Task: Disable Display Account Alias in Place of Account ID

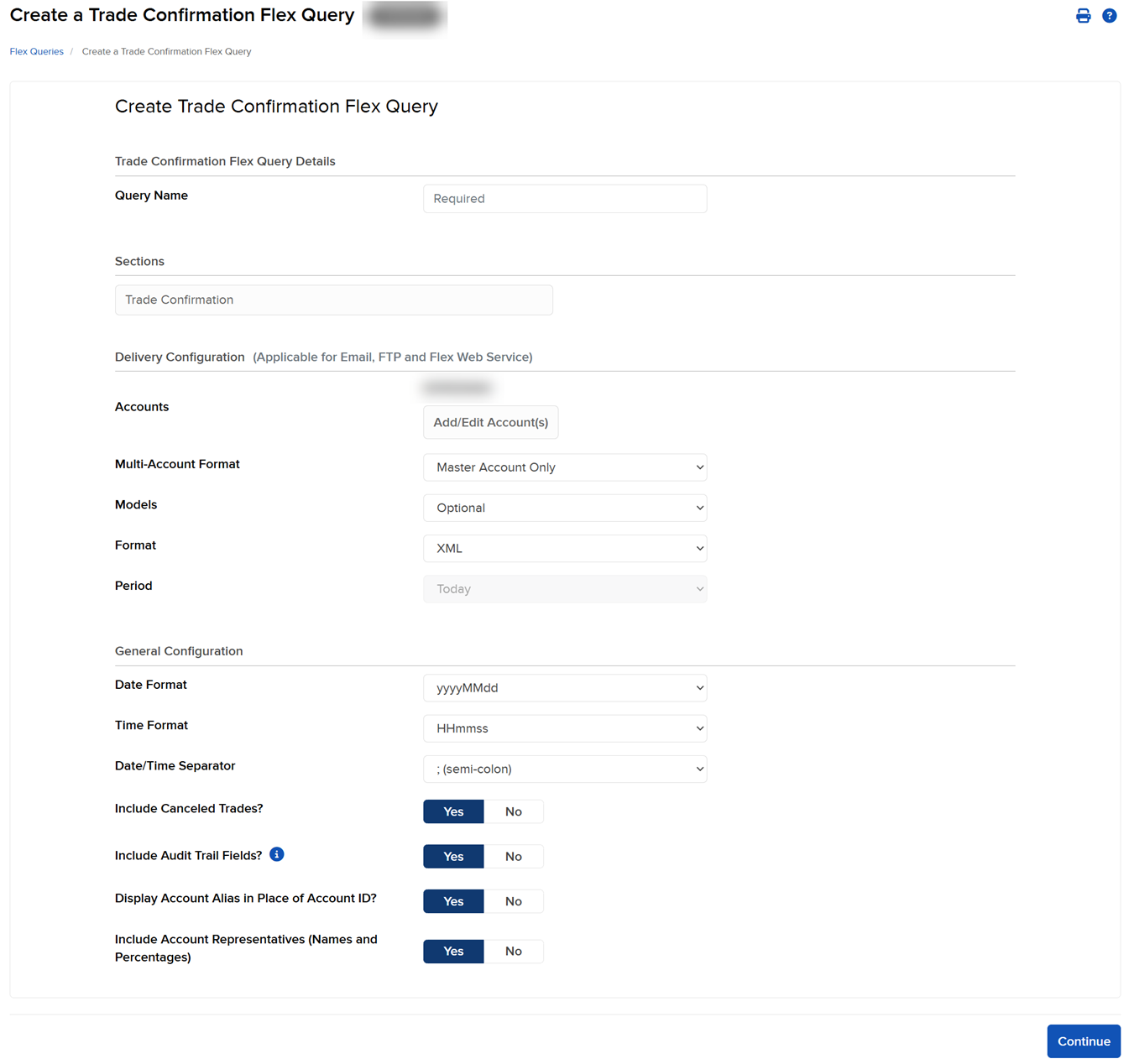Action: tap(513, 900)
